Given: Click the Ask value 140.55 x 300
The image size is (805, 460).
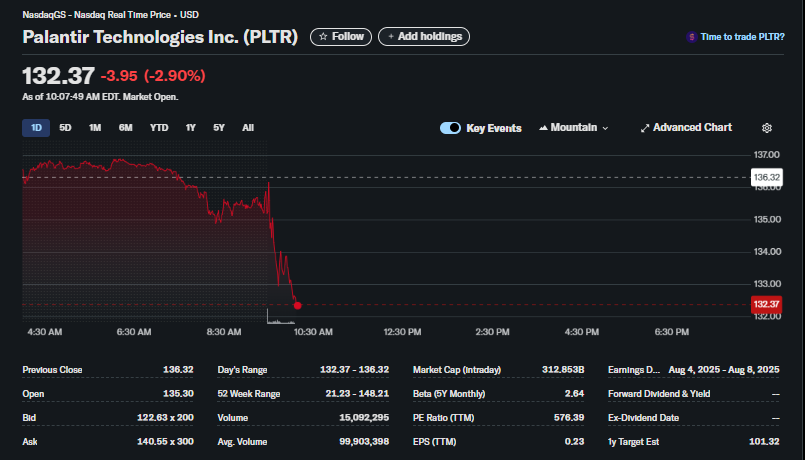Looking at the screenshot, I should [165, 442].
